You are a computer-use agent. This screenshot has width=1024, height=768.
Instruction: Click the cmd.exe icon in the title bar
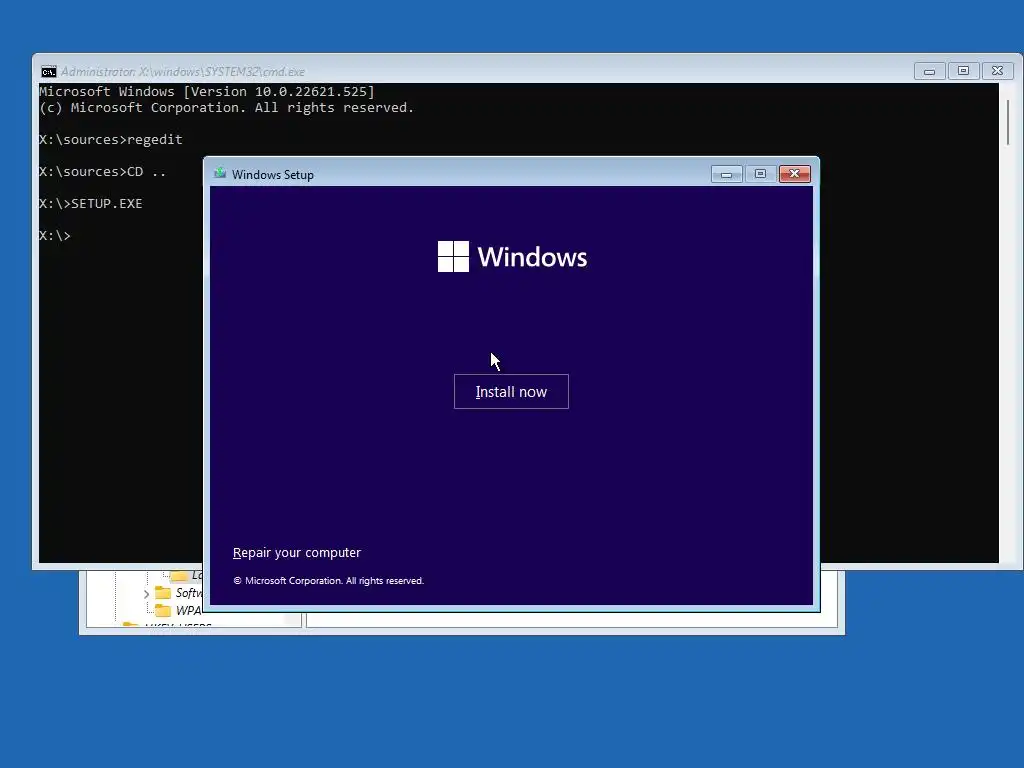49,71
